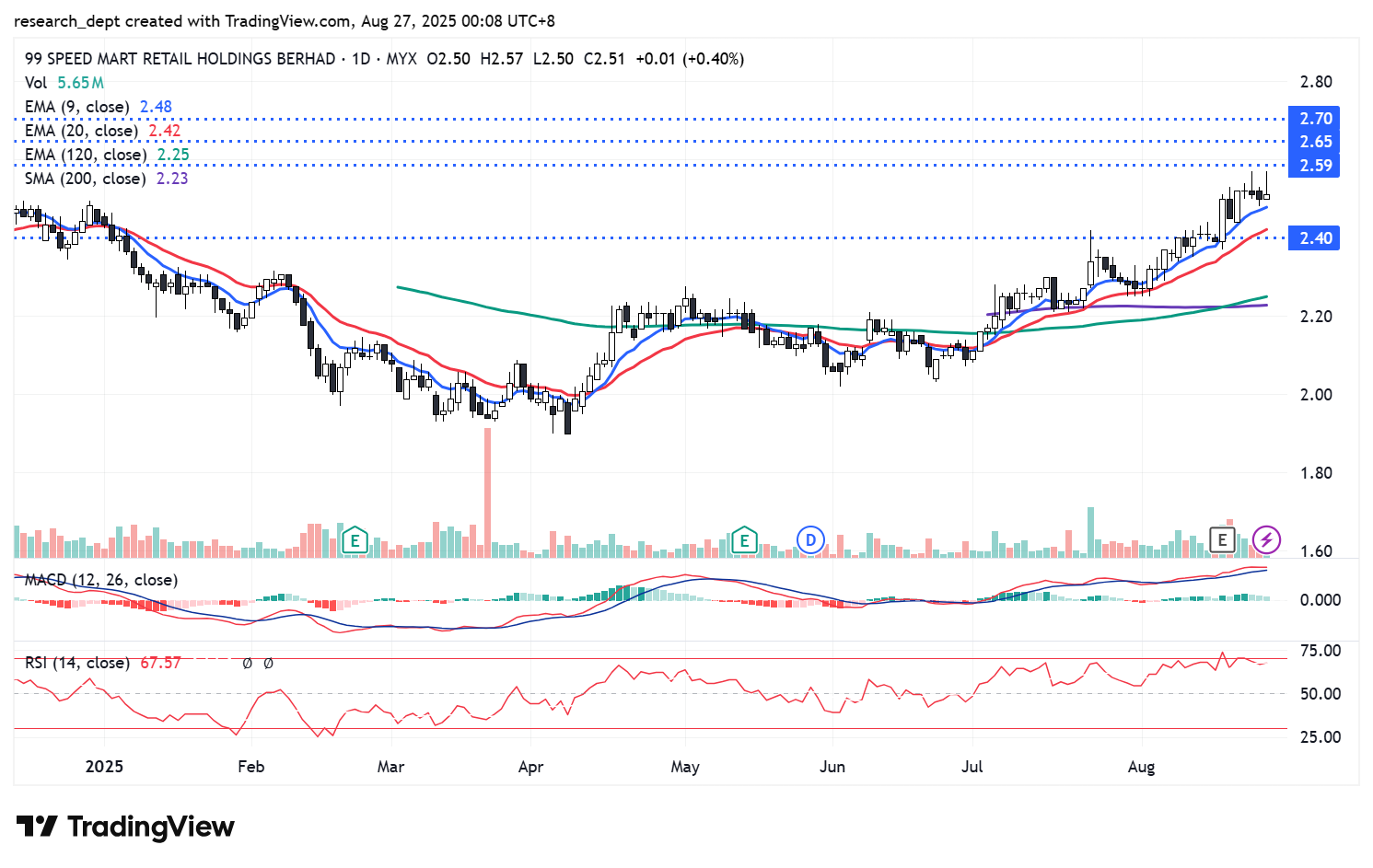Screen dimensions: 1373x868
Task: Select the RSI (14, close) legend
Action: click(x=76, y=663)
